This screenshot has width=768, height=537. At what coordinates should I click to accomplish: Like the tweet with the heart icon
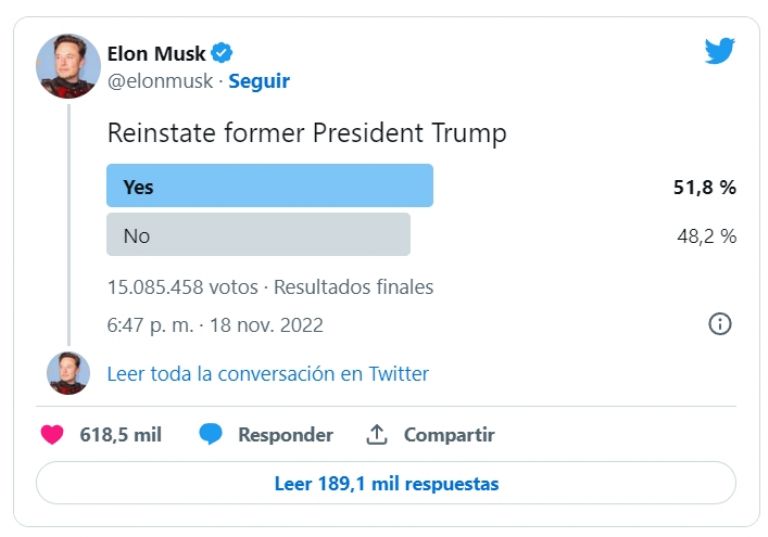52,435
